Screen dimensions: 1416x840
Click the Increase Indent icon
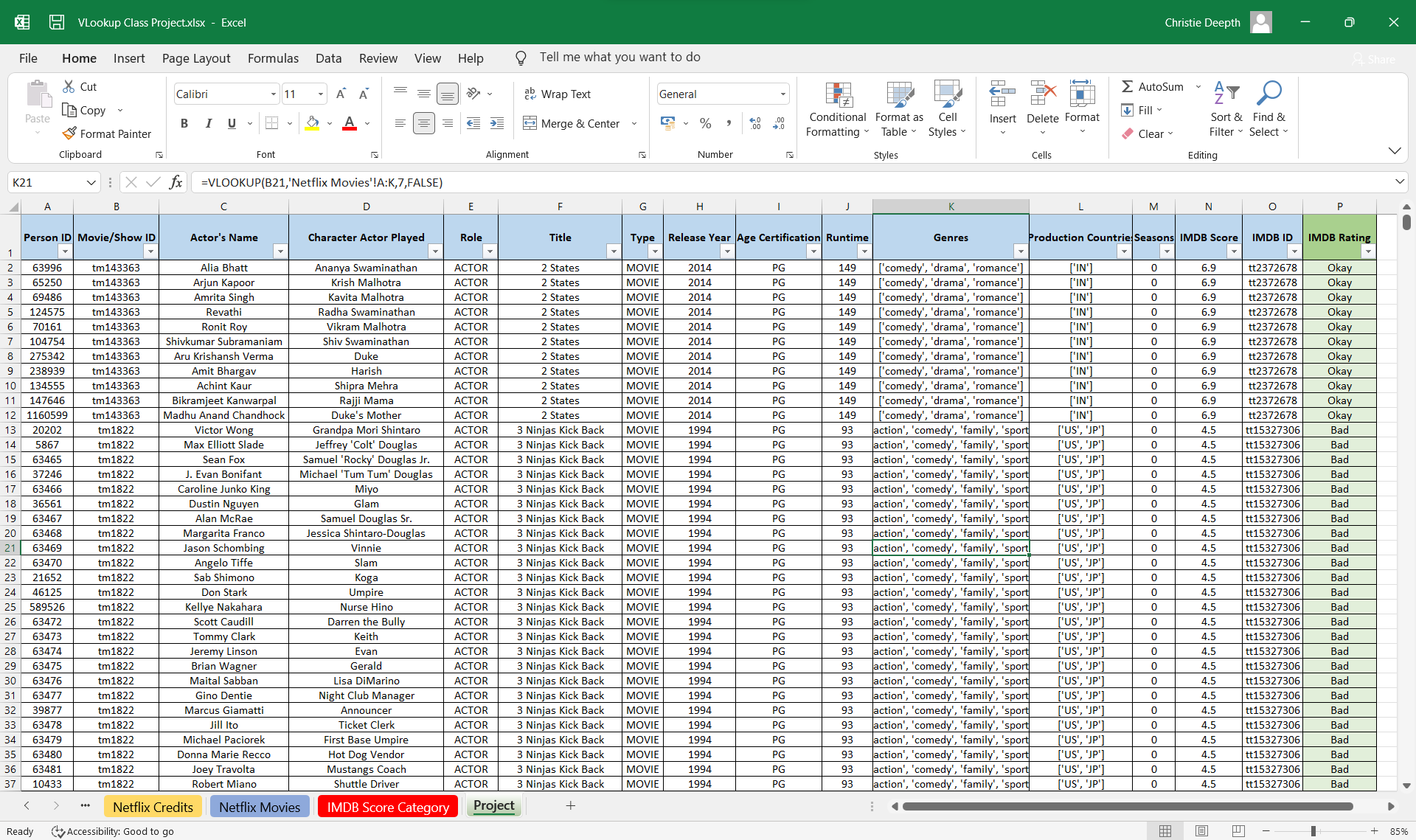point(497,123)
